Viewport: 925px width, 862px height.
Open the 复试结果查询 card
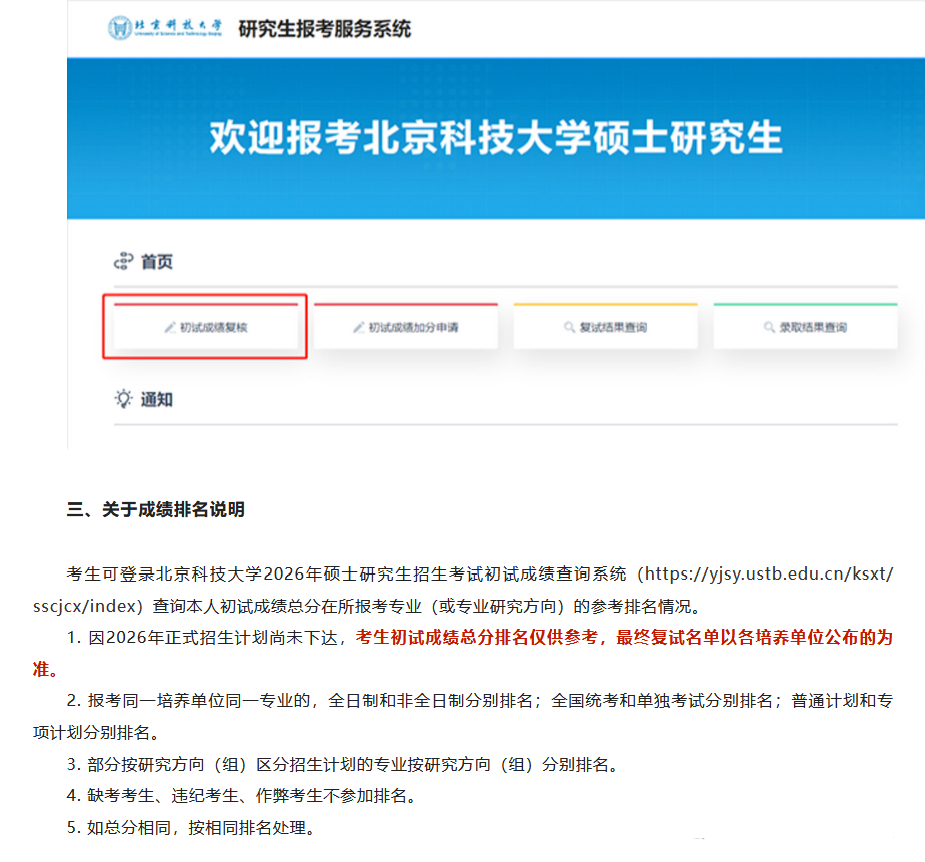[605, 325]
